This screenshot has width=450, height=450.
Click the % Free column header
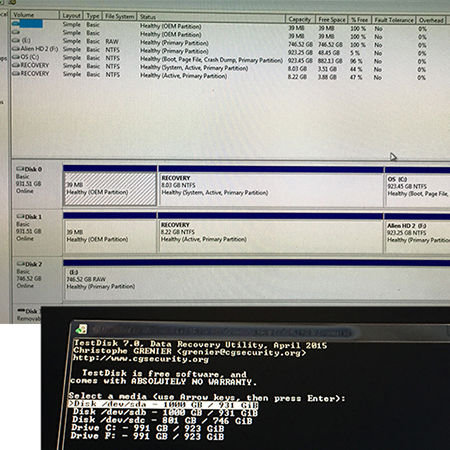coord(359,20)
